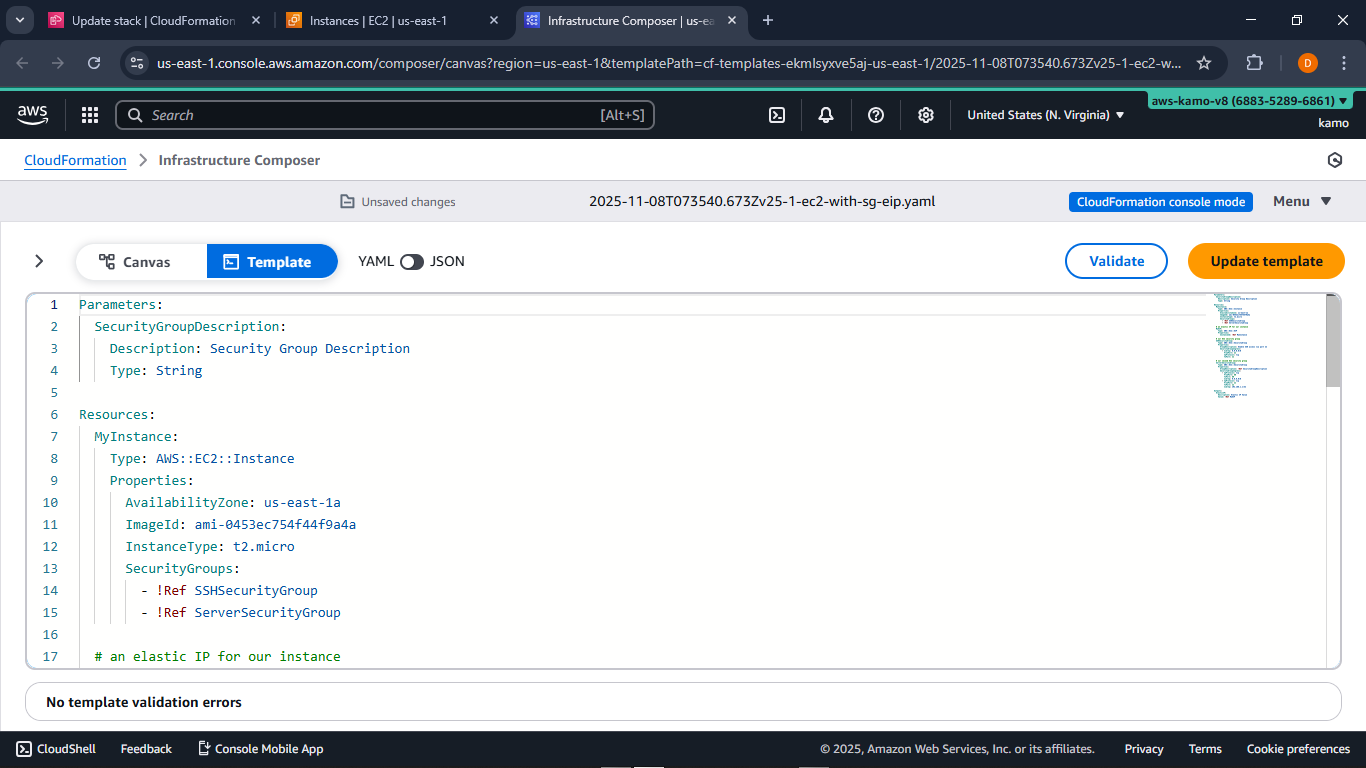Open the Infrastructure Composer Menu dropdown
This screenshot has width=1366, height=768.
[x=1301, y=200]
